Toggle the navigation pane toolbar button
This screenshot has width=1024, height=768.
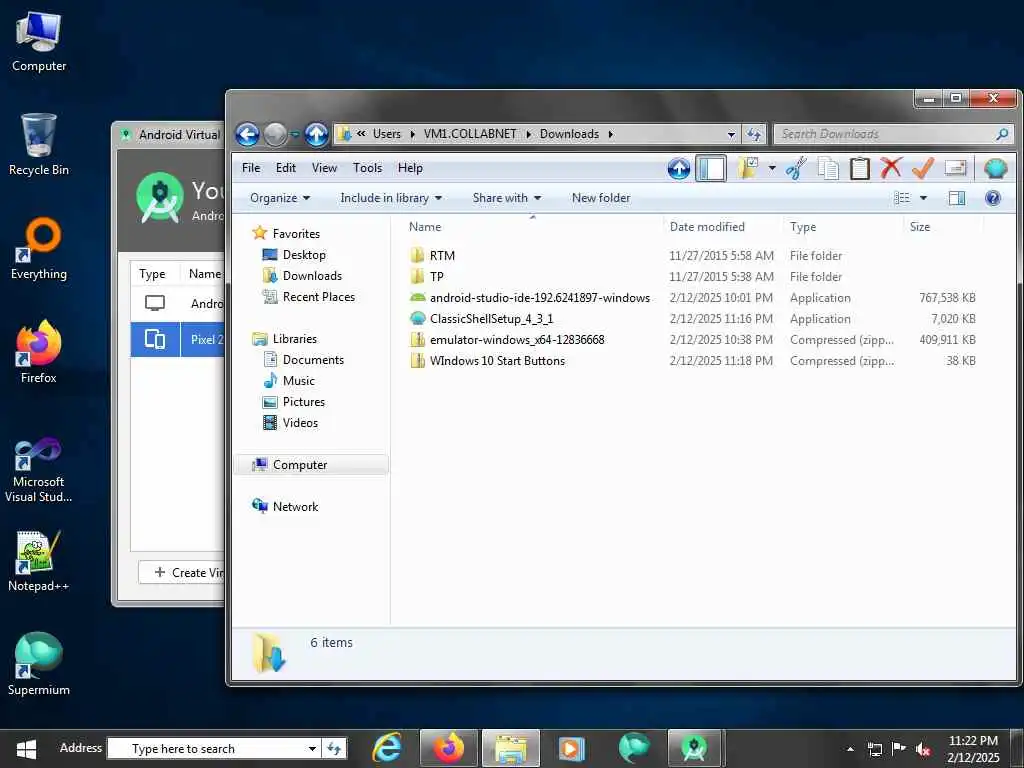click(x=711, y=168)
